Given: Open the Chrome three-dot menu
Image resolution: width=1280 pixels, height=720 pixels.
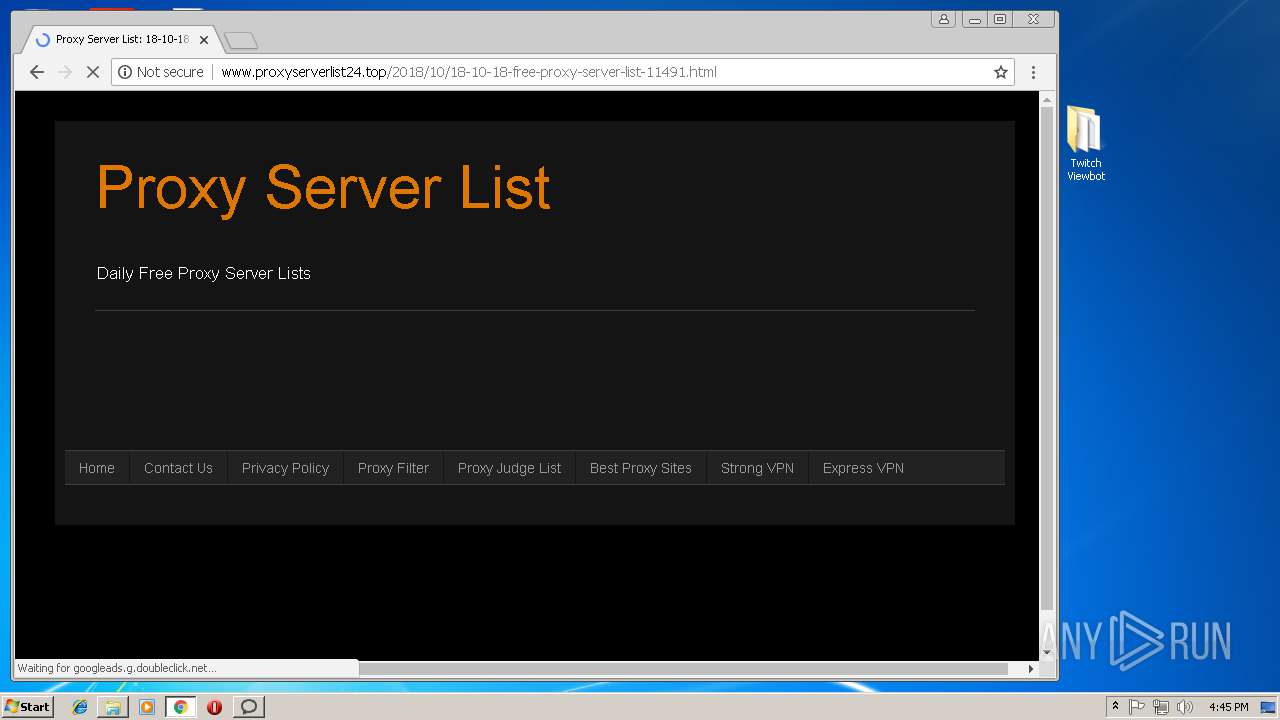Looking at the screenshot, I should (x=1033, y=72).
